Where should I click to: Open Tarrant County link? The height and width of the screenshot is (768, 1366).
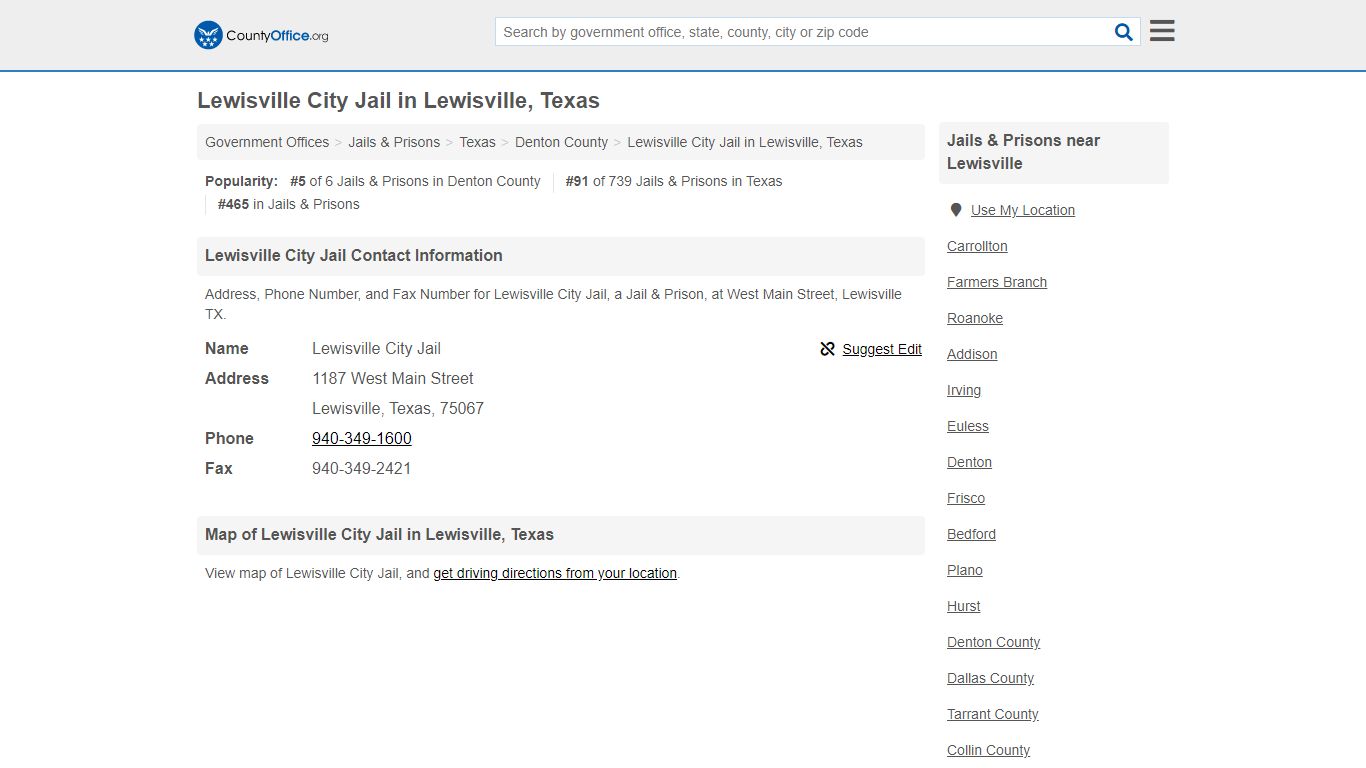993,714
